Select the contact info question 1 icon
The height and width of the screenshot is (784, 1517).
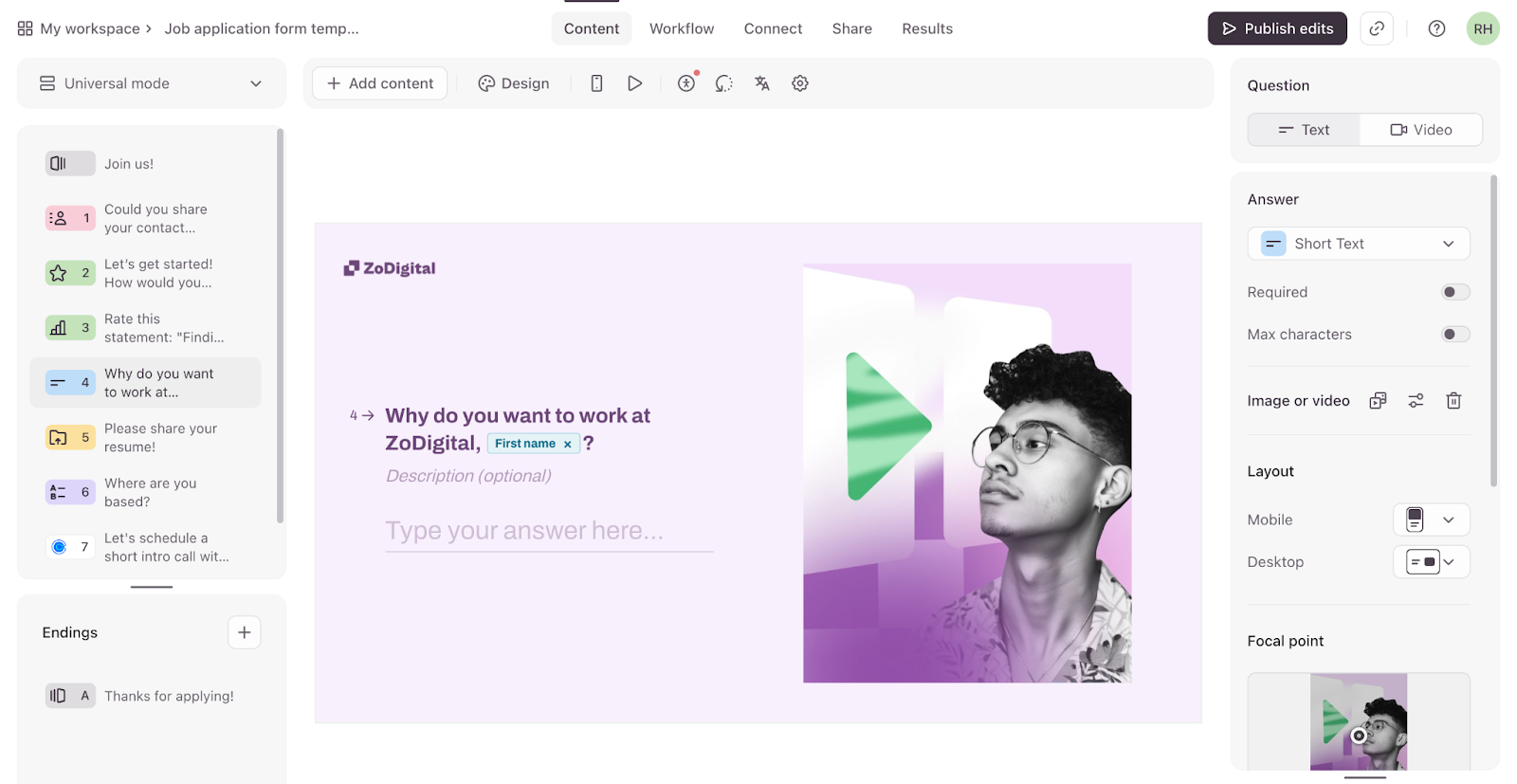click(x=70, y=218)
